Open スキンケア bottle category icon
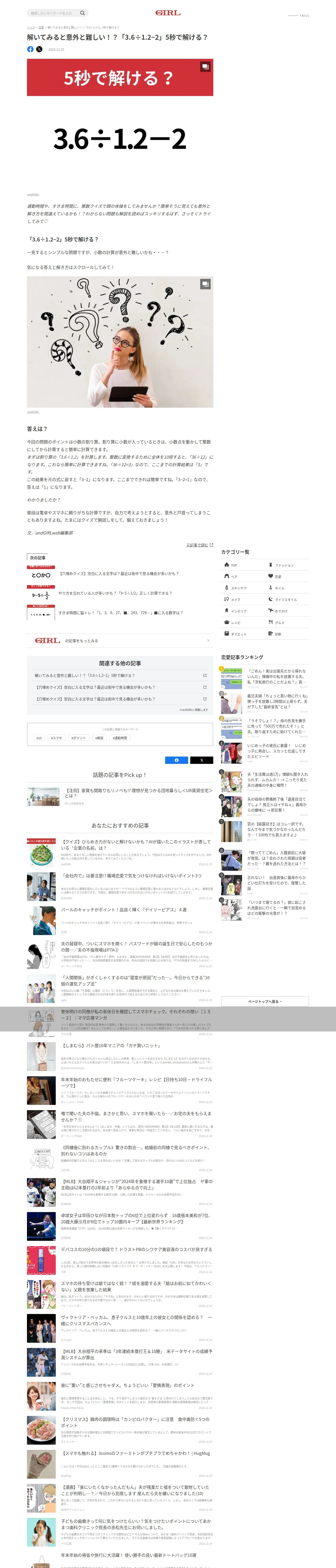The width and height of the screenshot is (336, 1568). coord(227,588)
